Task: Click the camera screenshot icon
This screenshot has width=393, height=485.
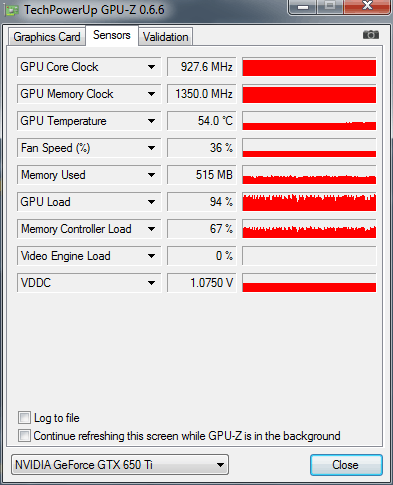Action: click(371, 34)
